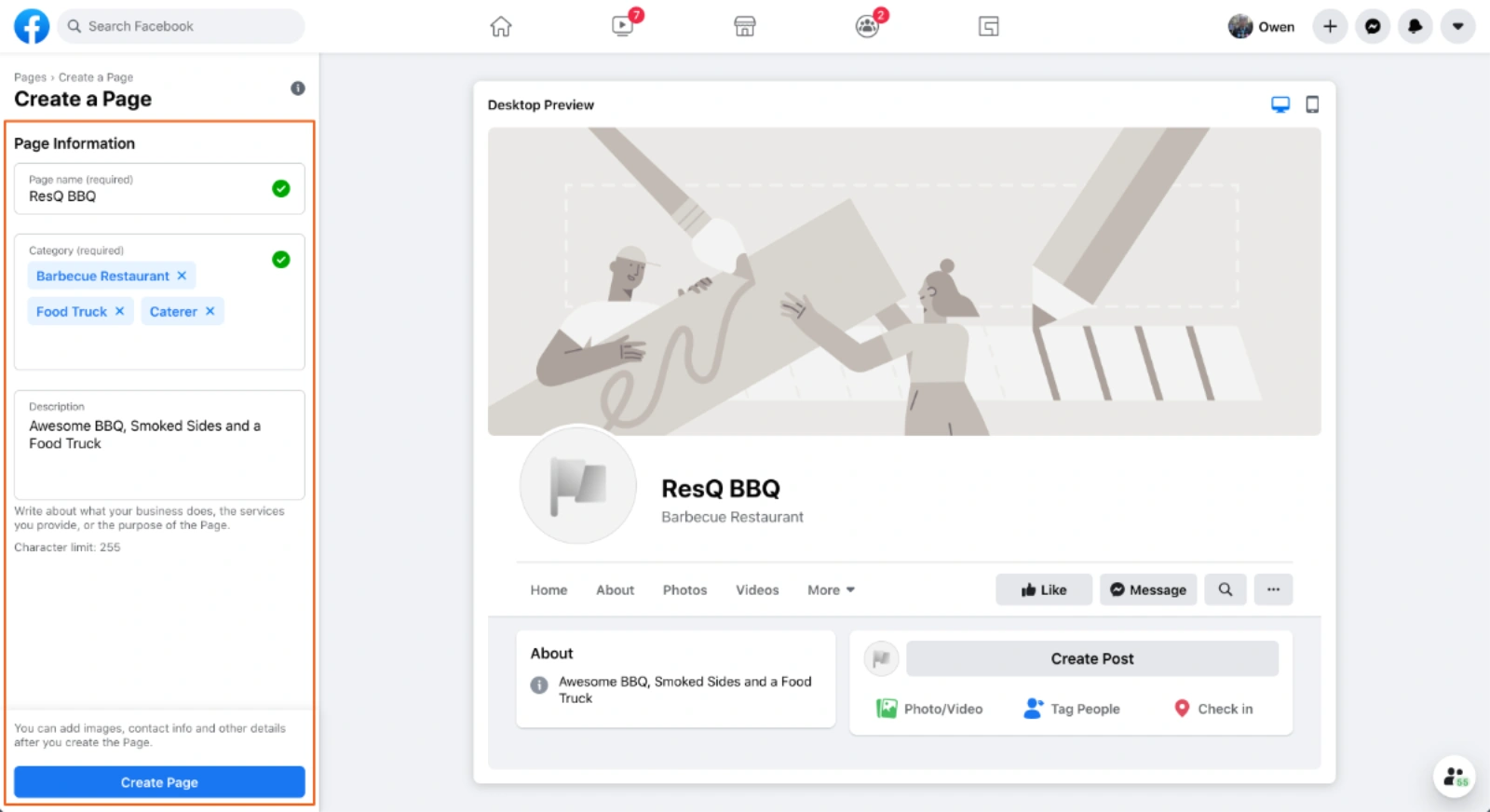The width and height of the screenshot is (1490, 812).
Task: Open the Groups icon with badge
Action: (867, 26)
